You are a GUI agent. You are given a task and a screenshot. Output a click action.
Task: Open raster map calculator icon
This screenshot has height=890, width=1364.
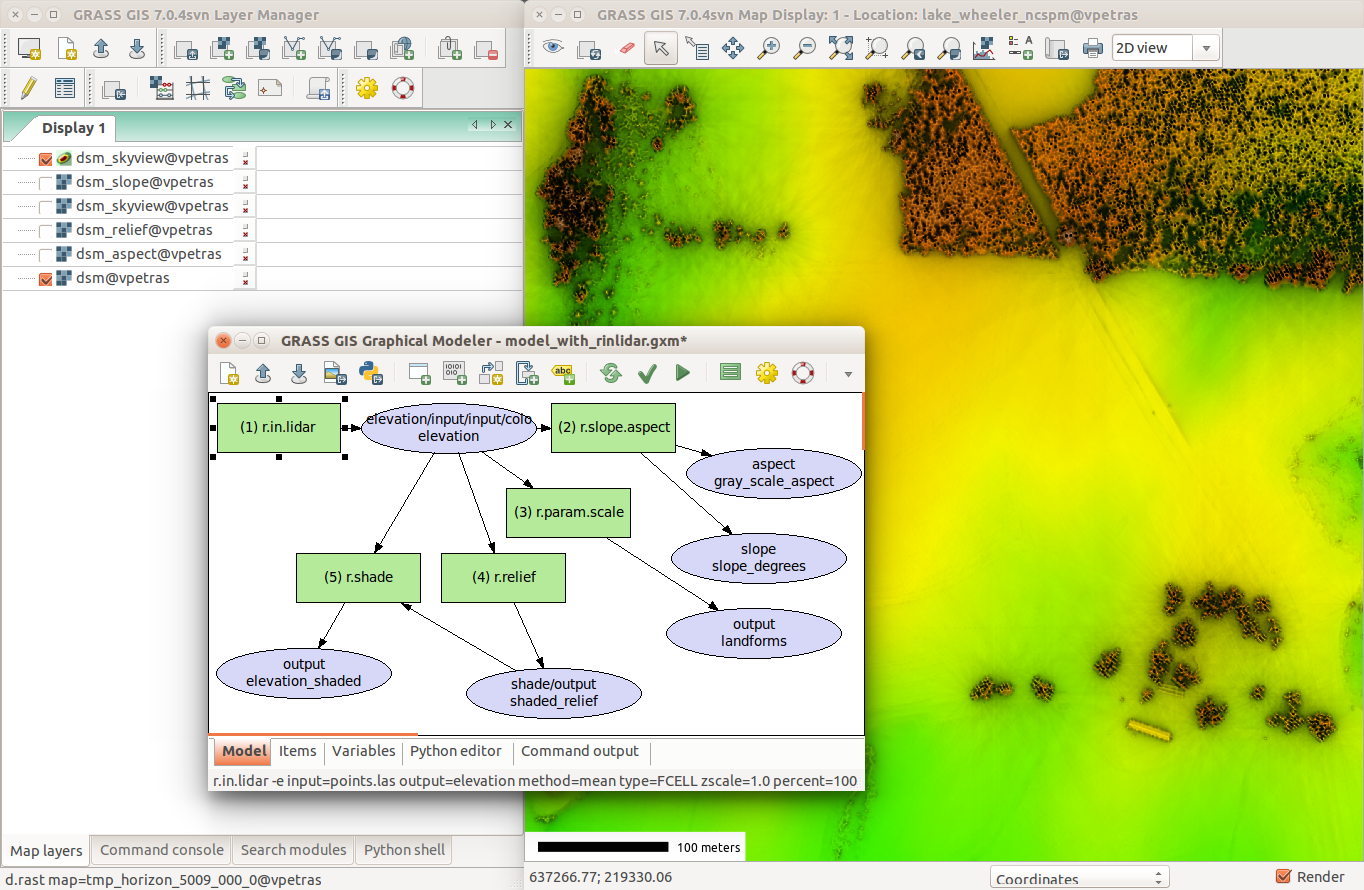tap(162, 88)
